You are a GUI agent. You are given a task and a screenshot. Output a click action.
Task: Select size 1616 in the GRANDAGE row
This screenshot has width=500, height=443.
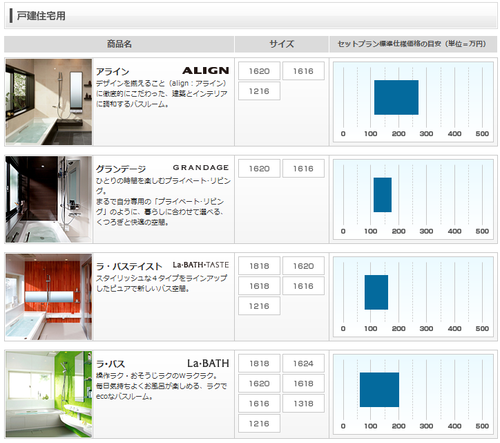pyautogui.click(x=303, y=169)
